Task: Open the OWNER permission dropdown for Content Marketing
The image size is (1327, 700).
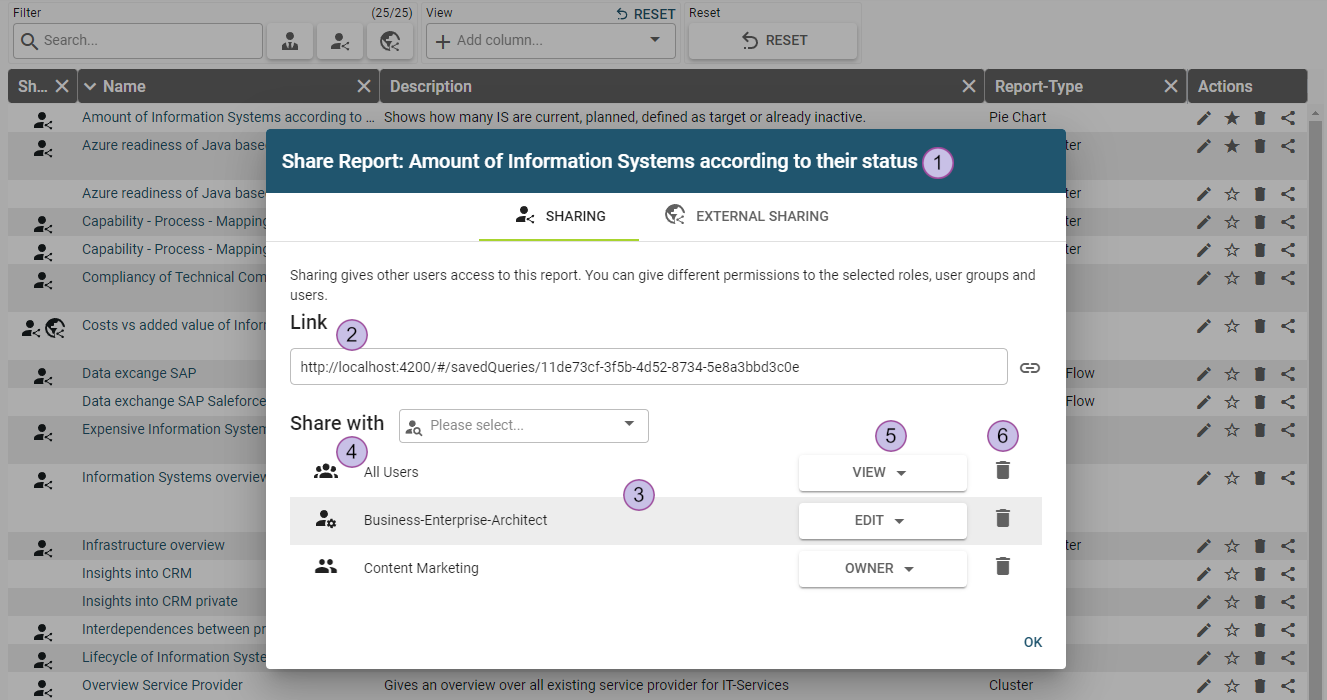Action: (882, 569)
